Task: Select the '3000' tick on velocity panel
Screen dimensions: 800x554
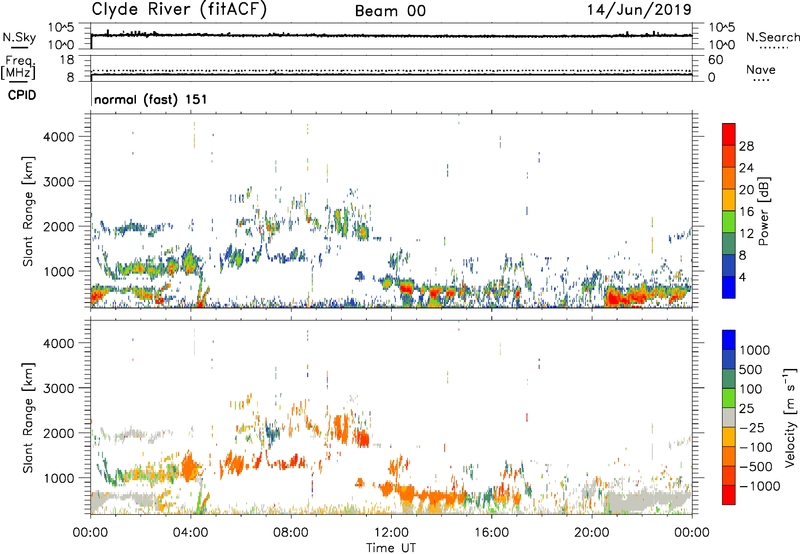Action: click(59, 388)
